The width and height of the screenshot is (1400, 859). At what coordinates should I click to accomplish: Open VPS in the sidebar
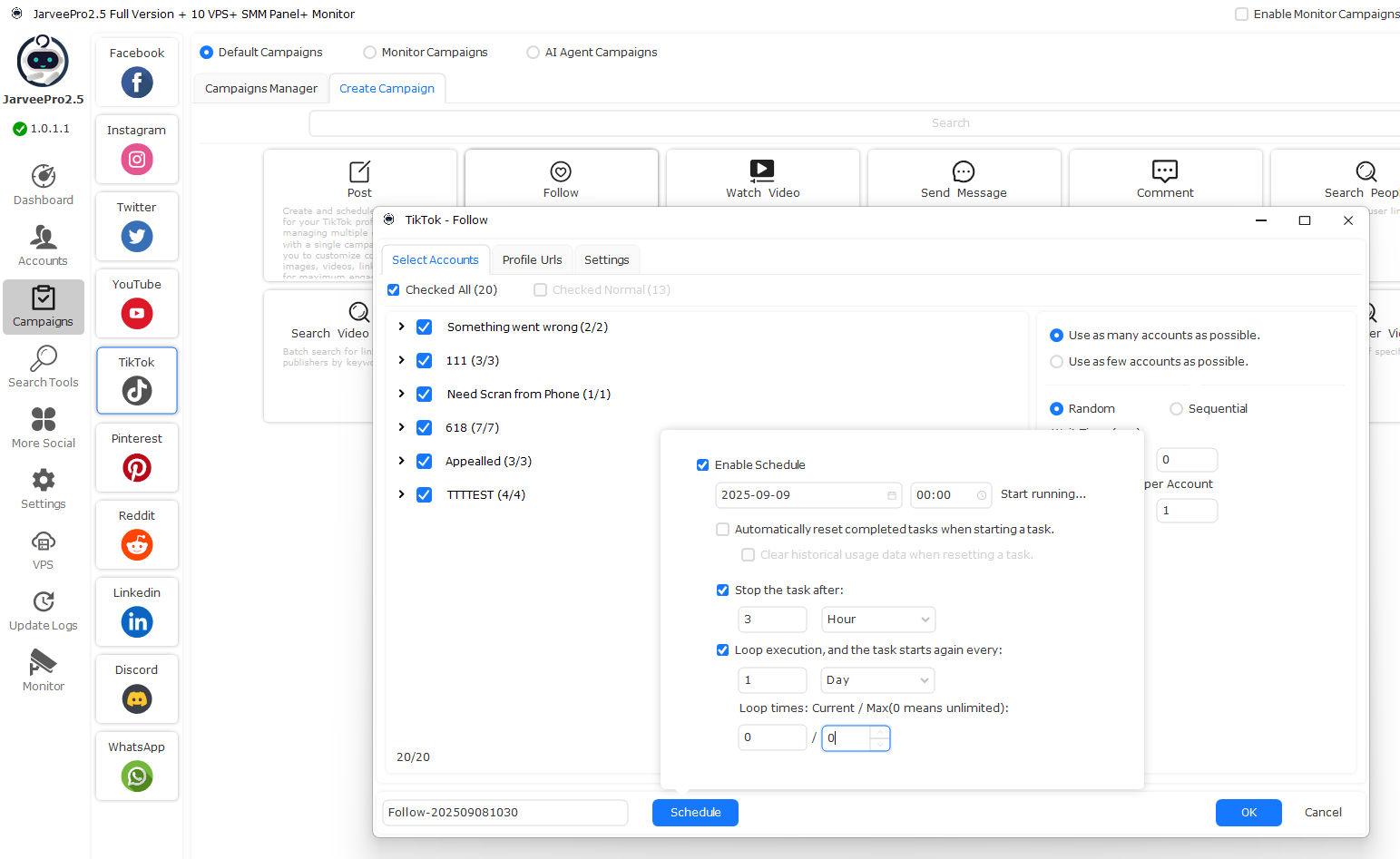[44, 550]
